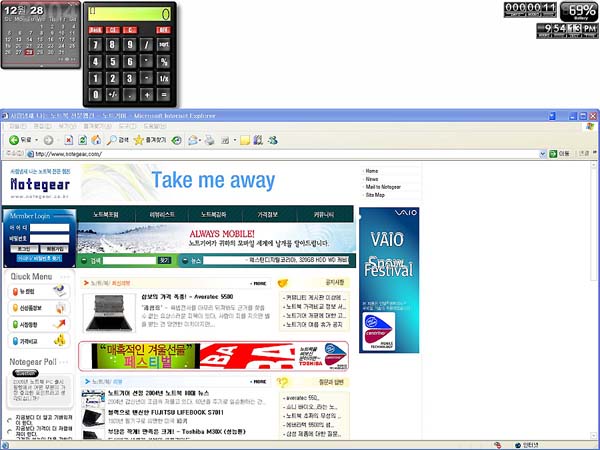Open History with the green clock-arrow icon
600x450 pixels.
point(176,140)
